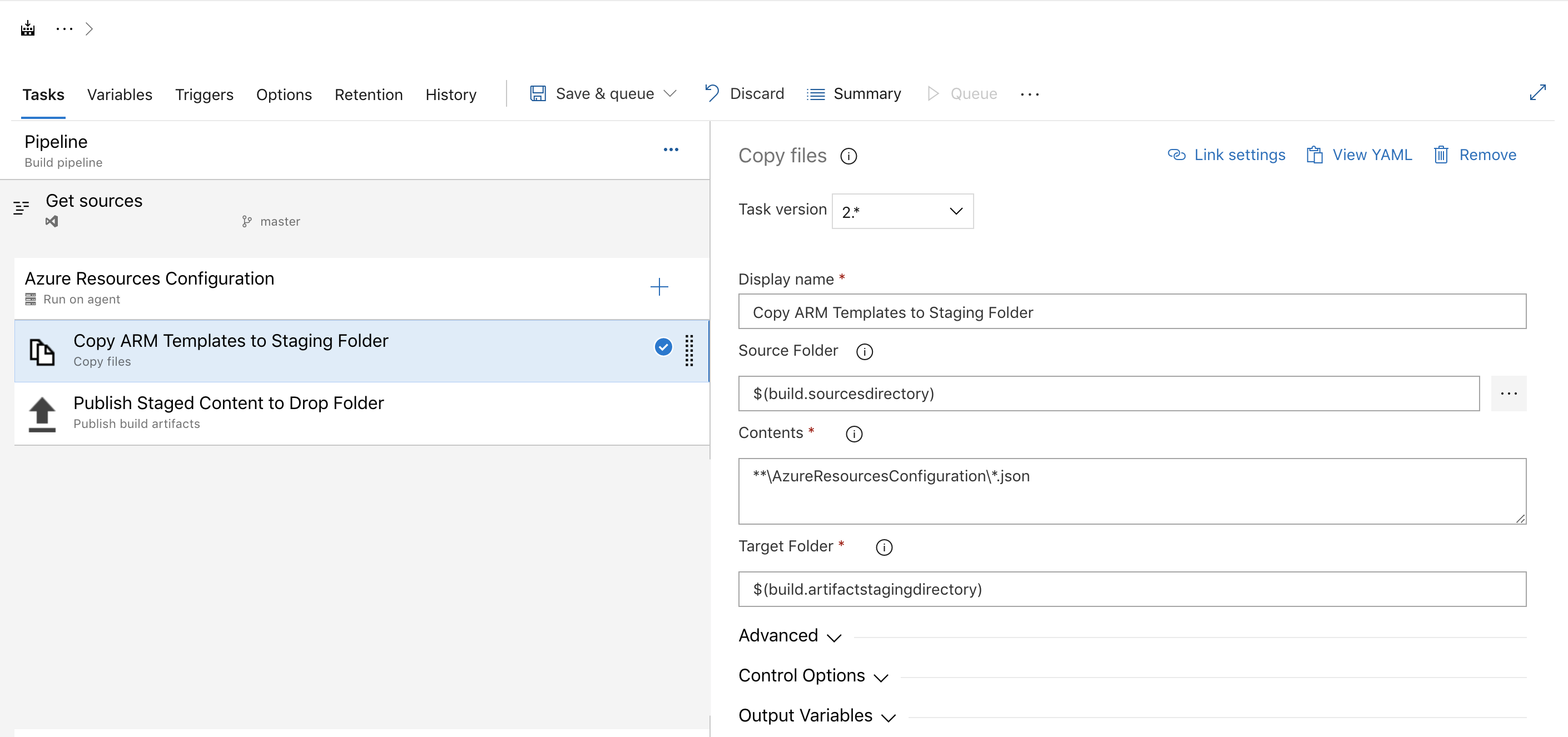Click the Get sources list icon
1568x737 pixels.
click(x=21, y=208)
